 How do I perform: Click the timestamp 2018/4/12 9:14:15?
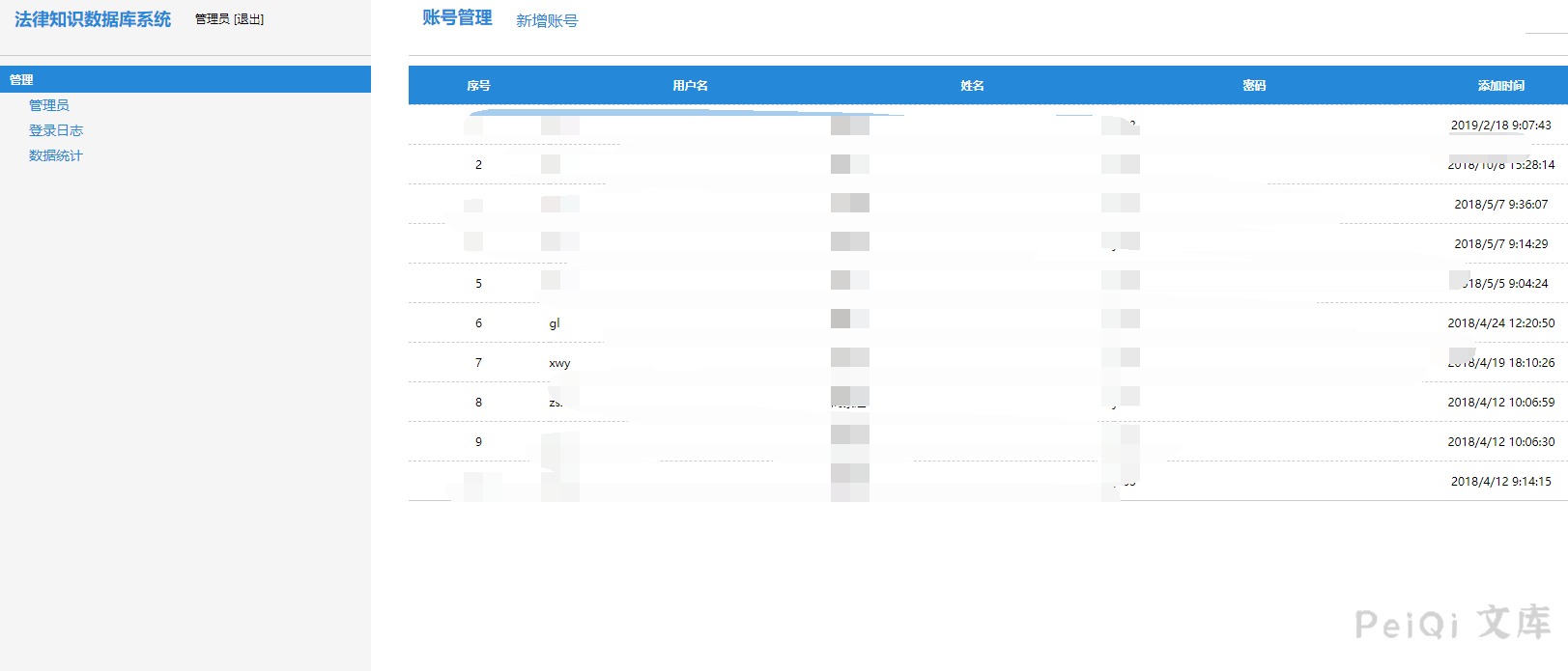(1500, 482)
